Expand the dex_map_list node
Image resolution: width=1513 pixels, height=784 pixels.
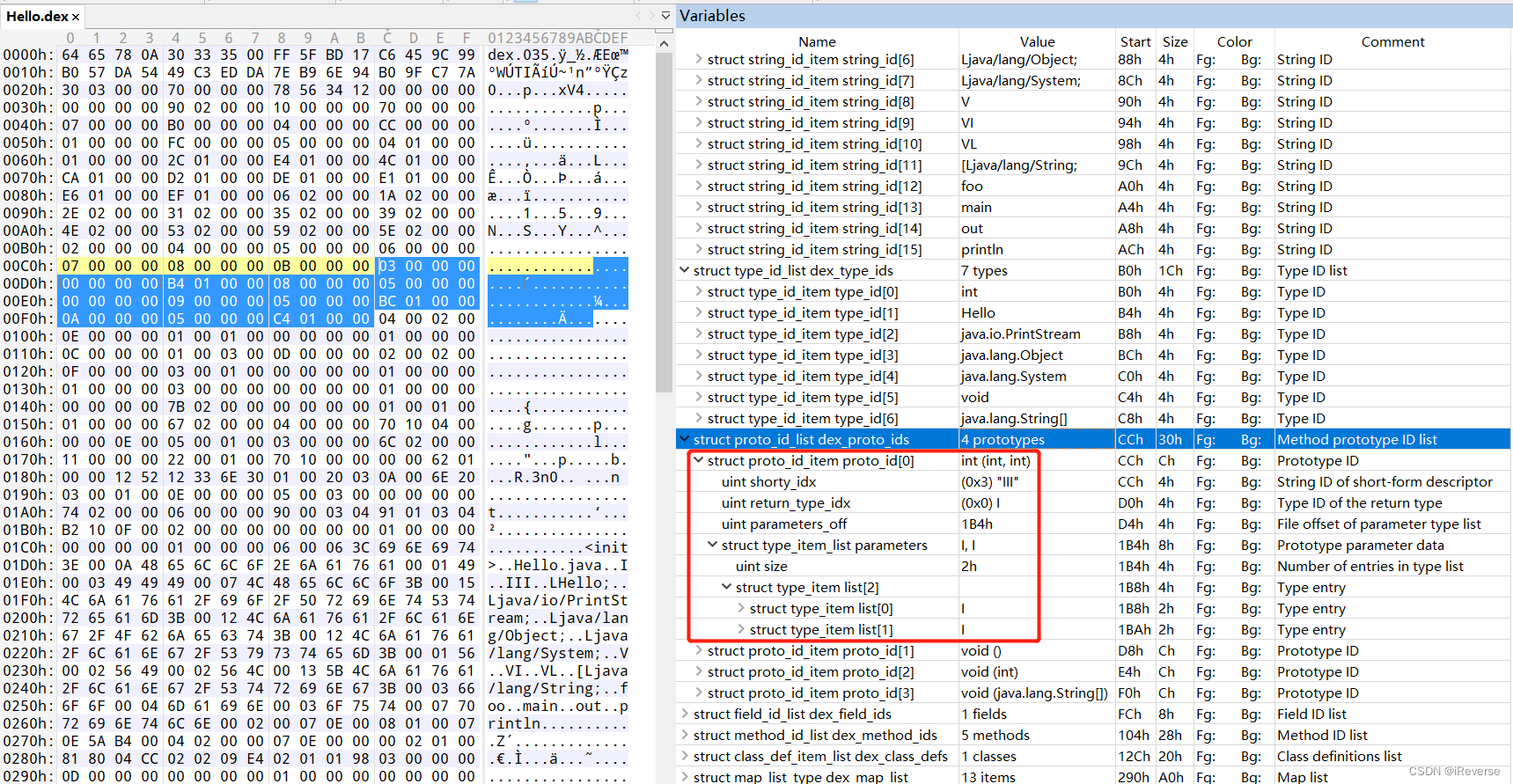(685, 777)
